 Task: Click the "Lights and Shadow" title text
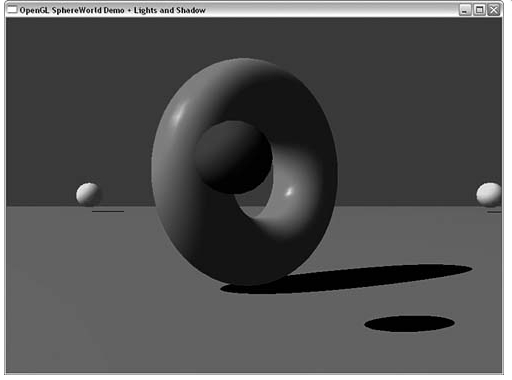[169, 10]
